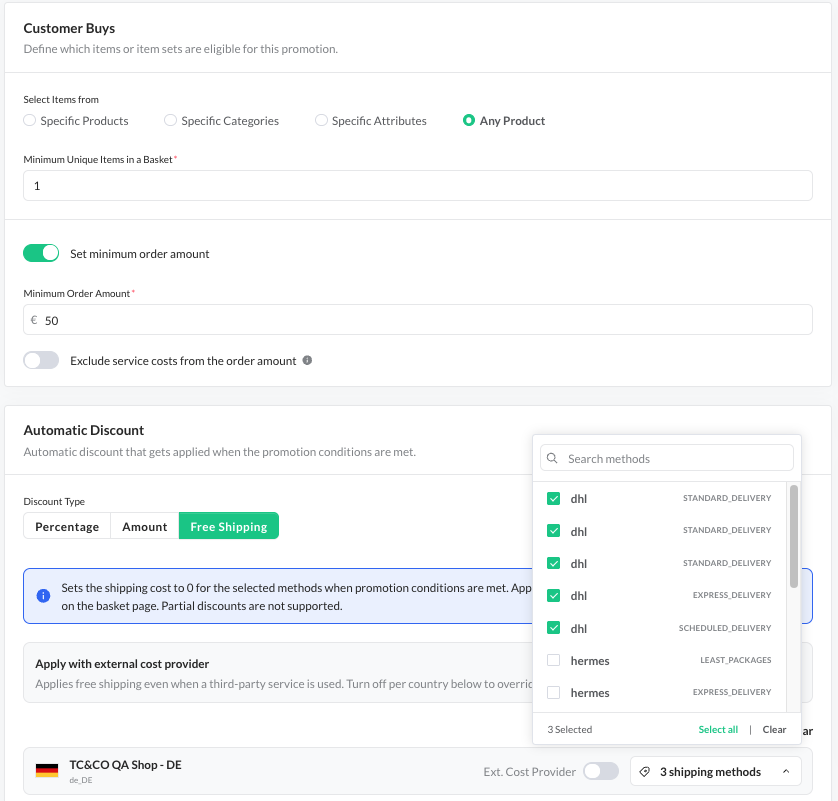
Task: Click the 'Select Items from' label
Action: pos(61,99)
